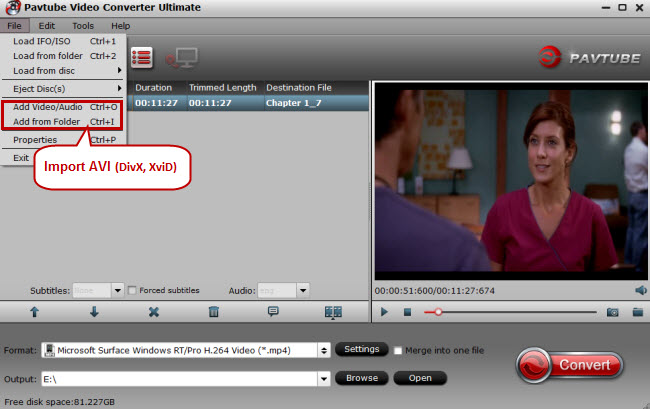Play the preview video
650x409 pixels.
pyautogui.click(x=384, y=312)
